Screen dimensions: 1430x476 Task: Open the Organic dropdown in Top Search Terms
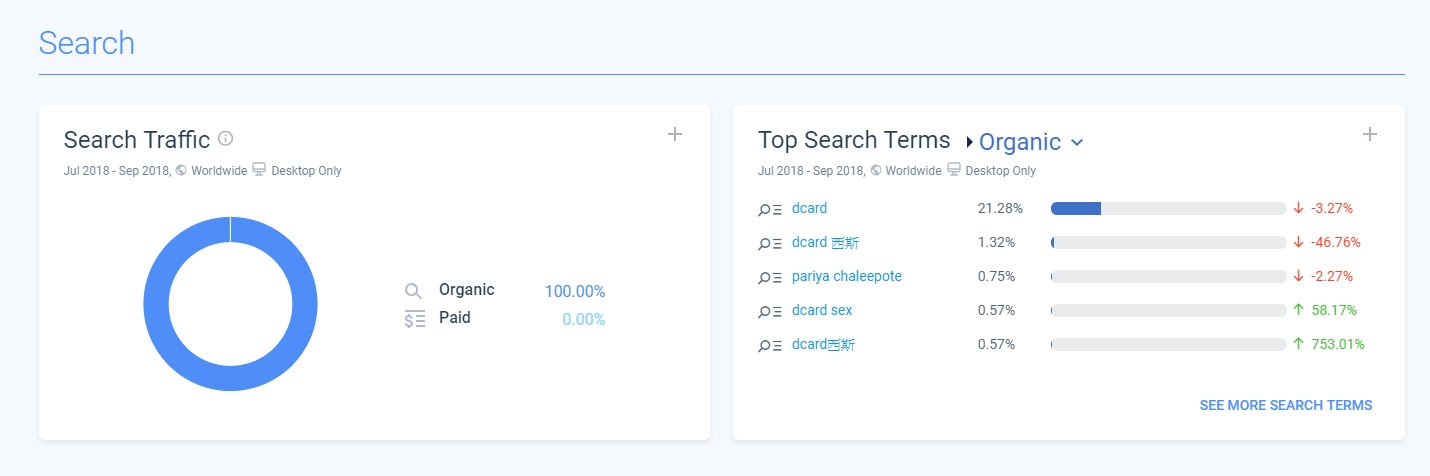click(1030, 142)
